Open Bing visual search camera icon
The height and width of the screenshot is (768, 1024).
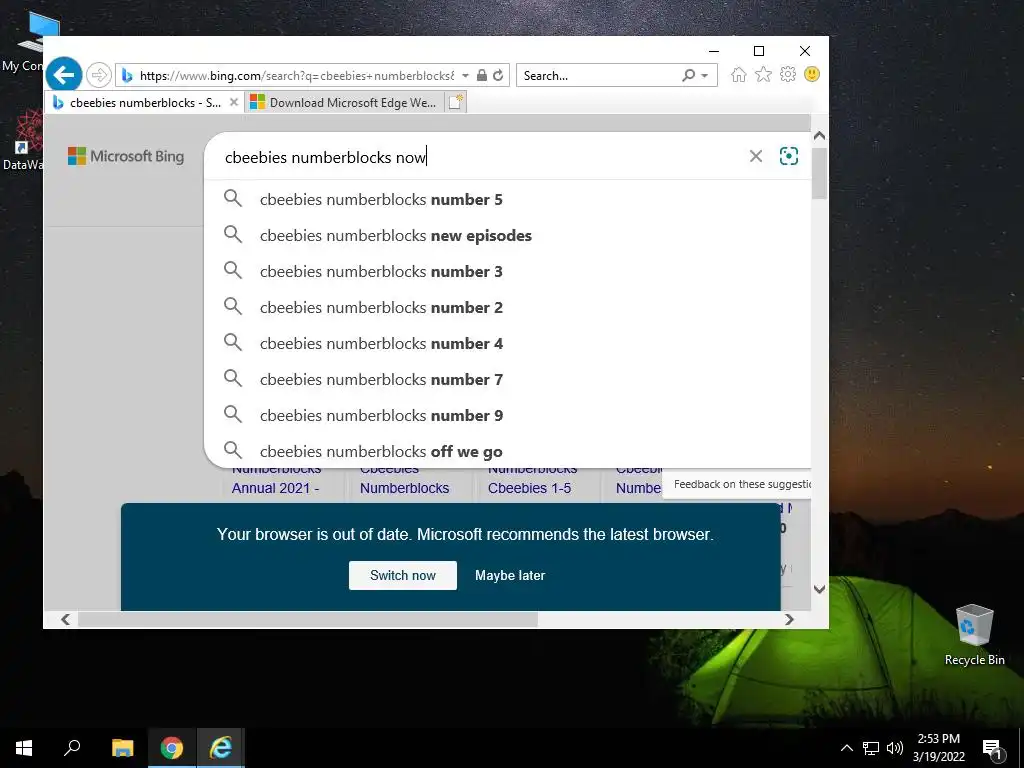pyautogui.click(x=789, y=156)
